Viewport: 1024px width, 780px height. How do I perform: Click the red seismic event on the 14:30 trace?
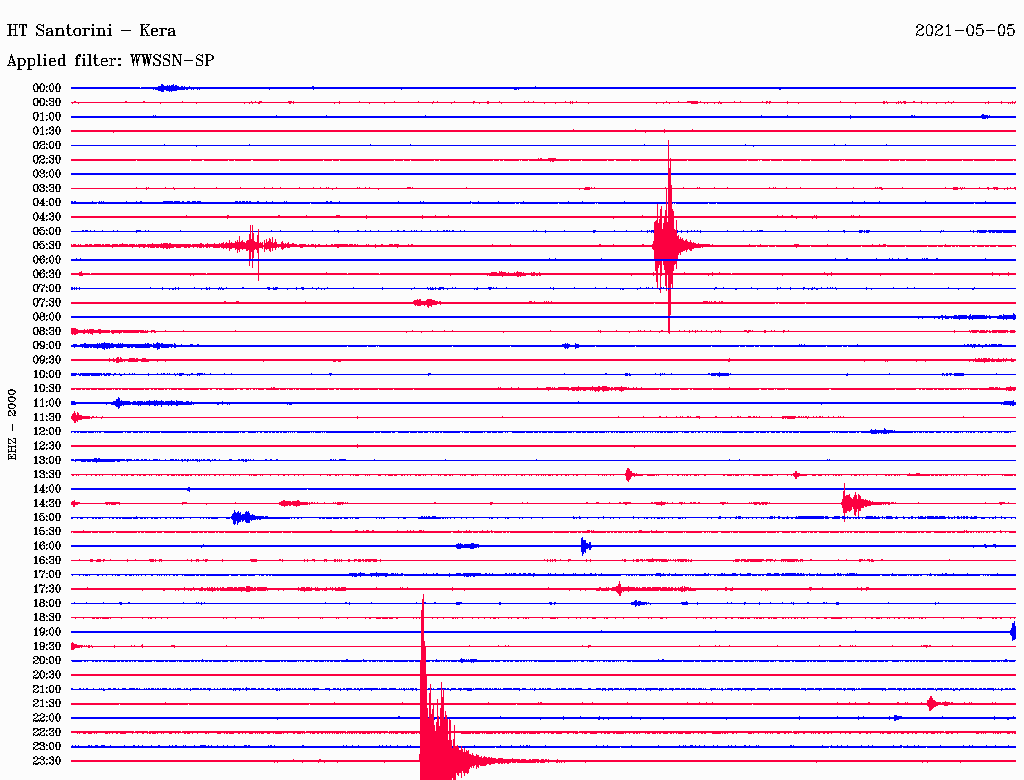click(856, 503)
